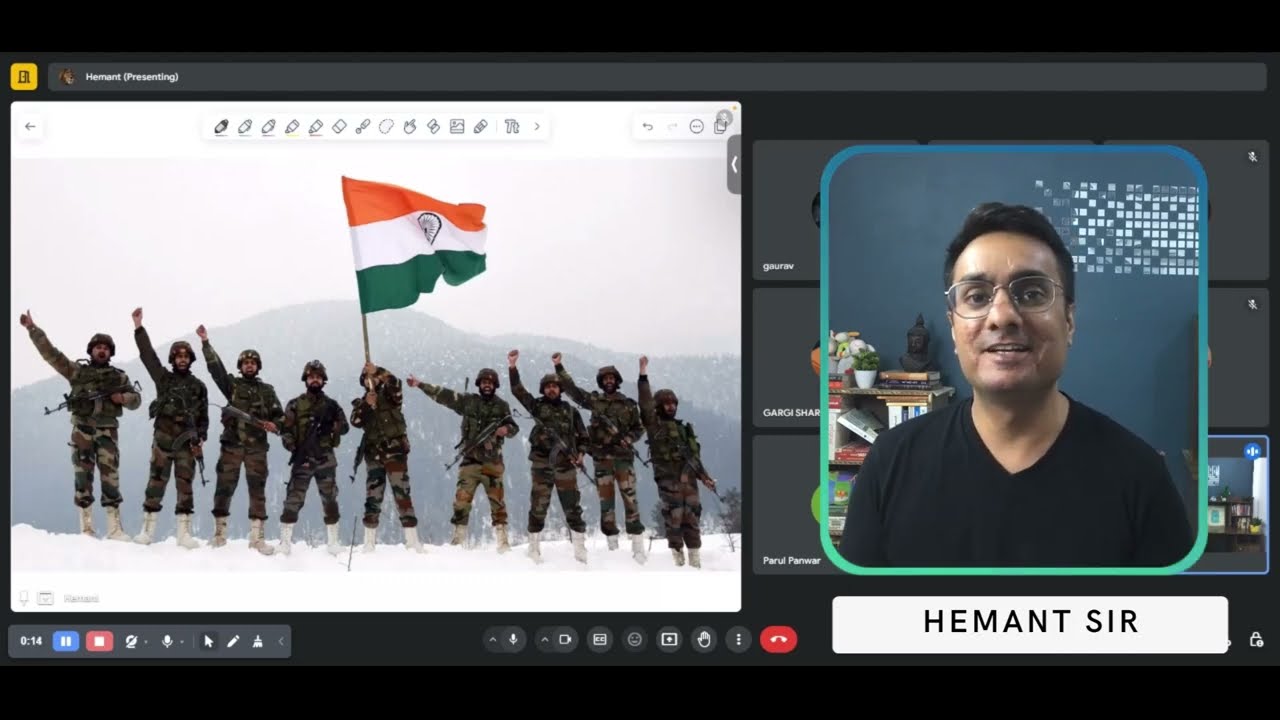Expand more whiteboard tools with right chevron
The image size is (1280, 720).
[x=537, y=127]
